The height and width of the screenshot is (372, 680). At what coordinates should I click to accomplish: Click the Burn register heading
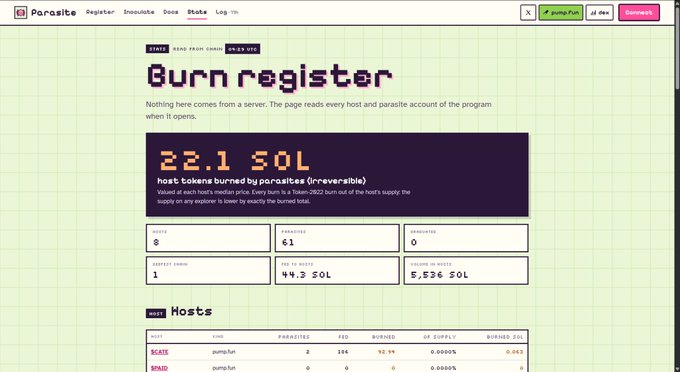pos(269,77)
